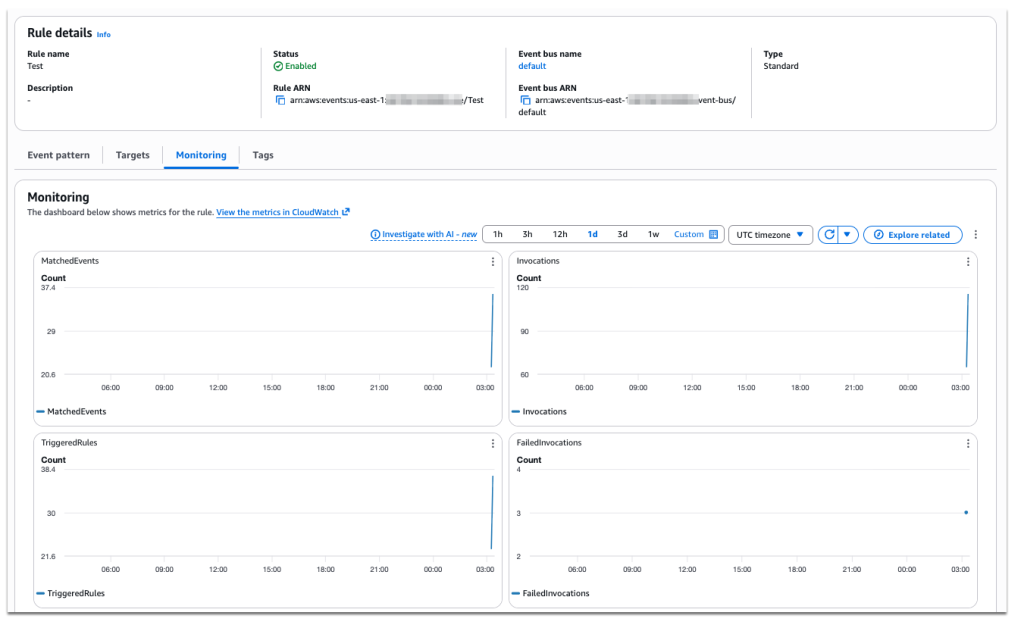Expand the refresh interval dropdown arrow
The width and height of the screenshot is (1024, 625).
pos(848,235)
